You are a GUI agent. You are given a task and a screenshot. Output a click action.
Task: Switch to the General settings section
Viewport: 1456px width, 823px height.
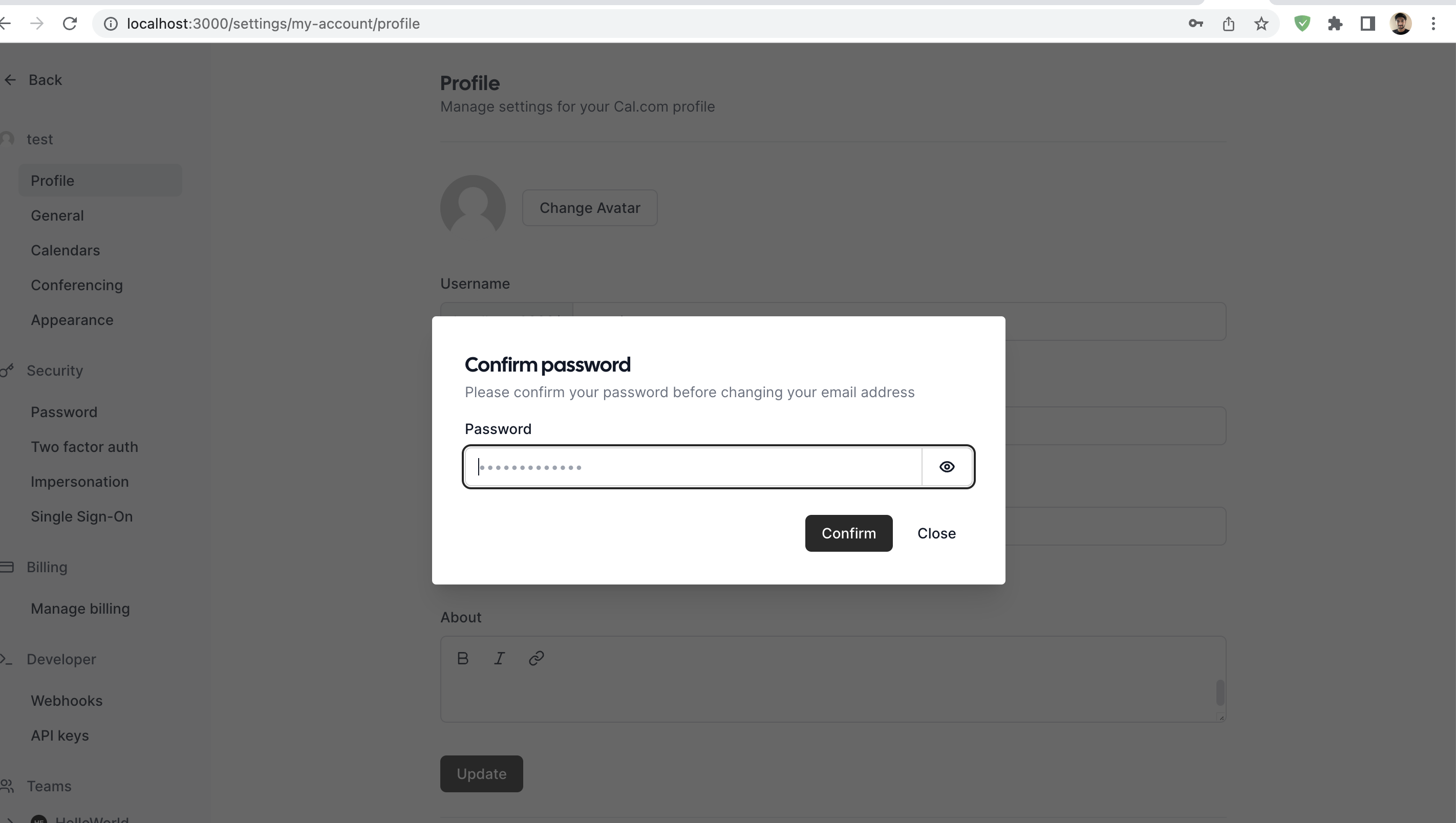[56, 215]
